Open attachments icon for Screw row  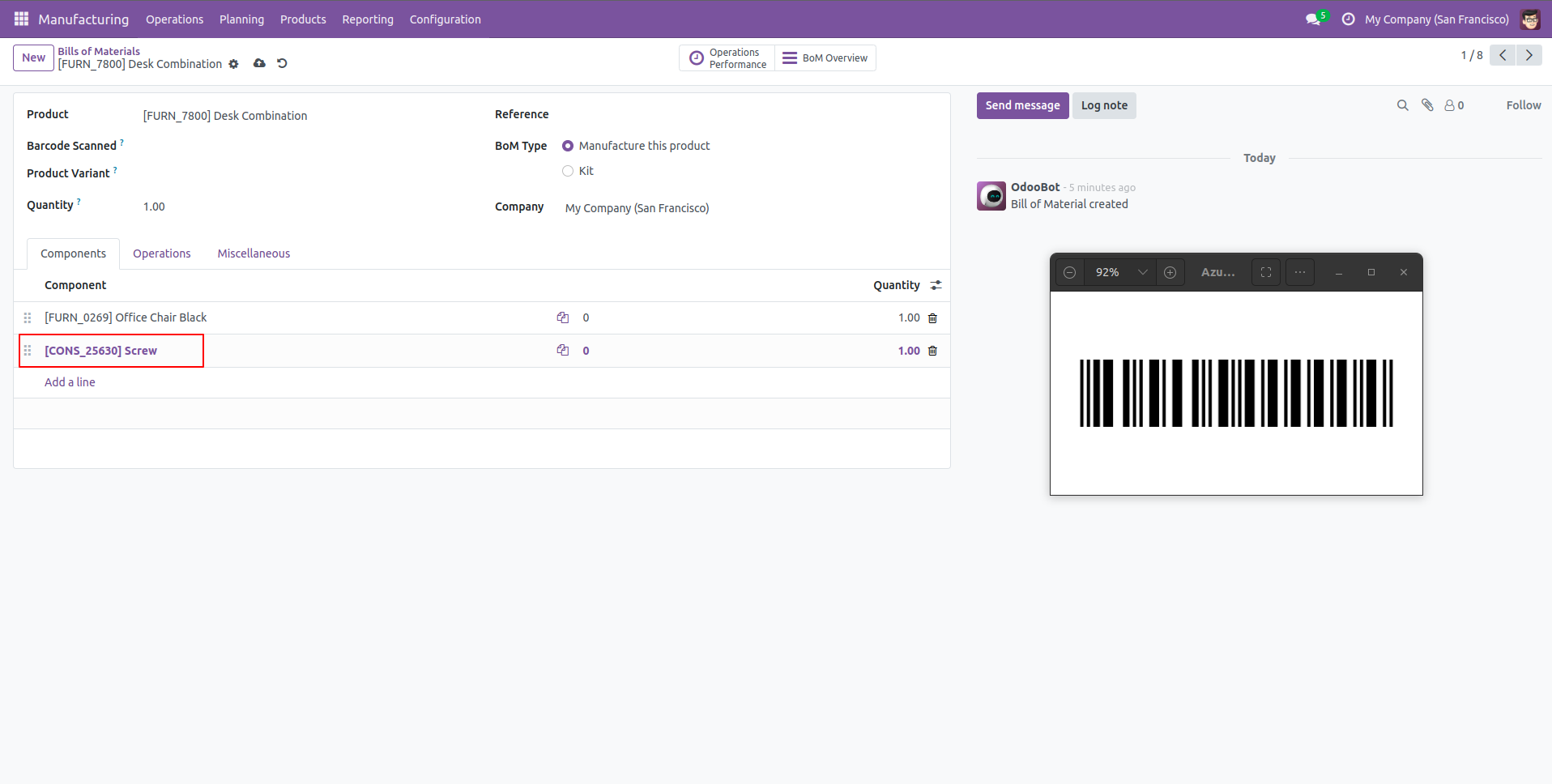pyautogui.click(x=563, y=350)
